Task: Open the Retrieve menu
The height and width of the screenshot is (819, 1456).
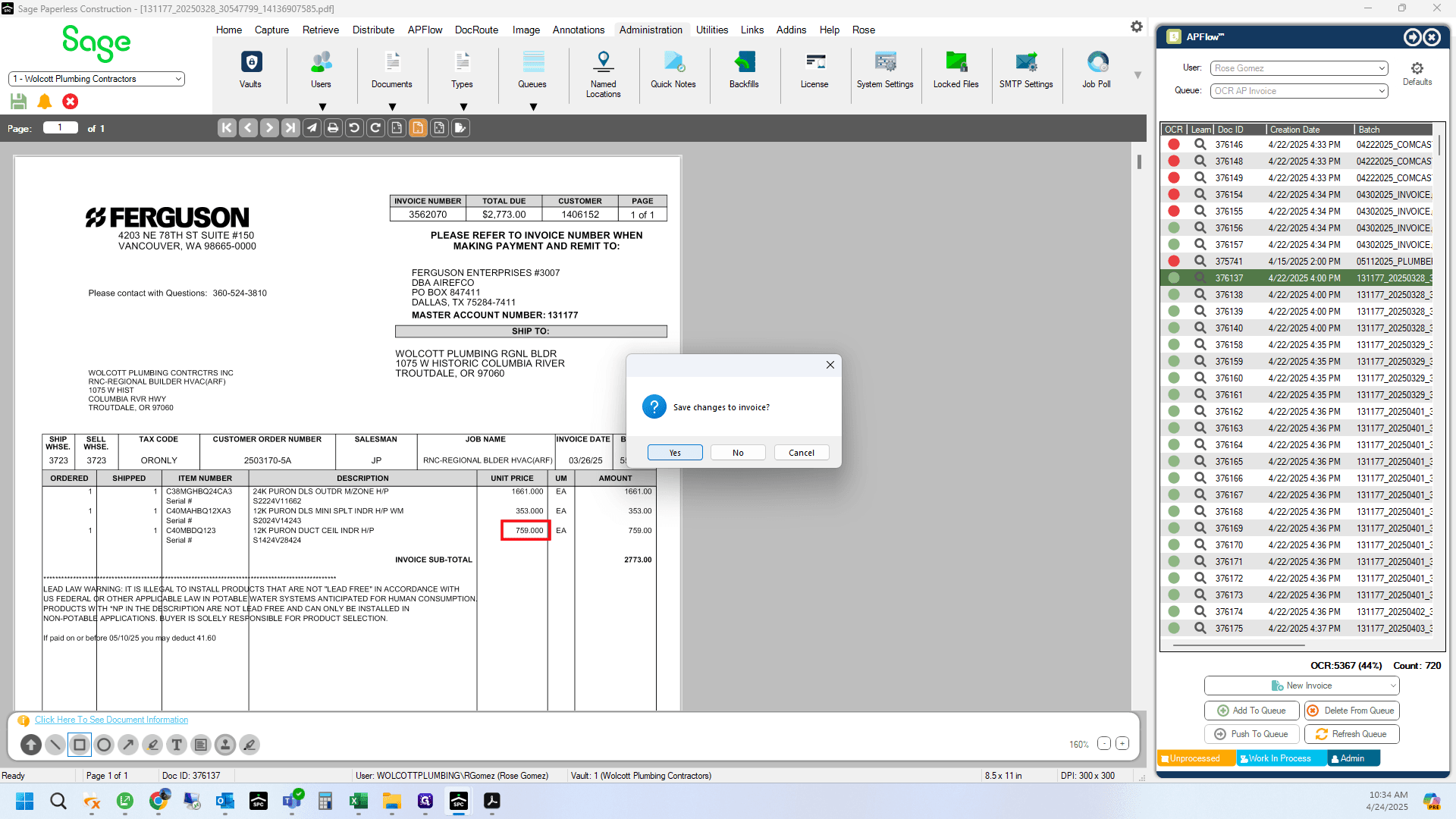Action: pos(321,30)
